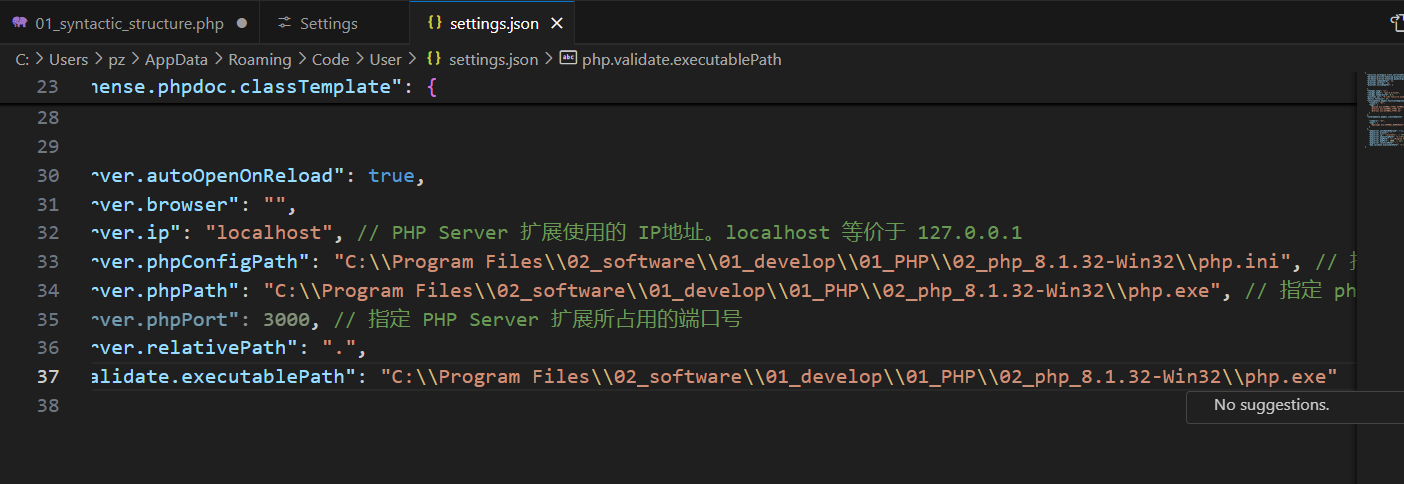Switch to the 01_syntactic_structure.php tab
The height and width of the screenshot is (484, 1404).
[129, 23]
